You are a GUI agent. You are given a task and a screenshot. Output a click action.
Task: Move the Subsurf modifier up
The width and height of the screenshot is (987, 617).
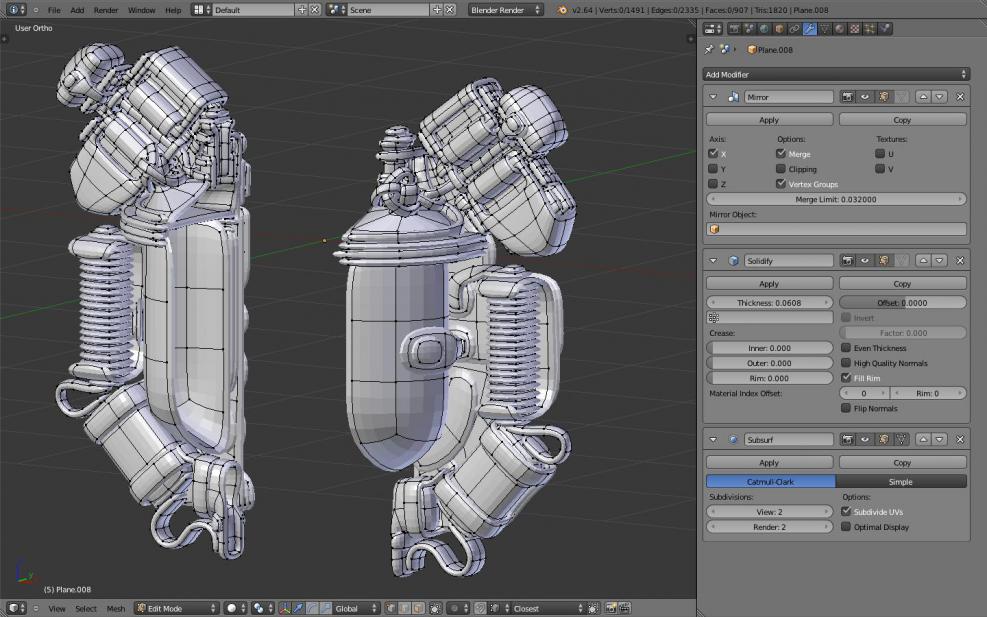tap(924, 439)
